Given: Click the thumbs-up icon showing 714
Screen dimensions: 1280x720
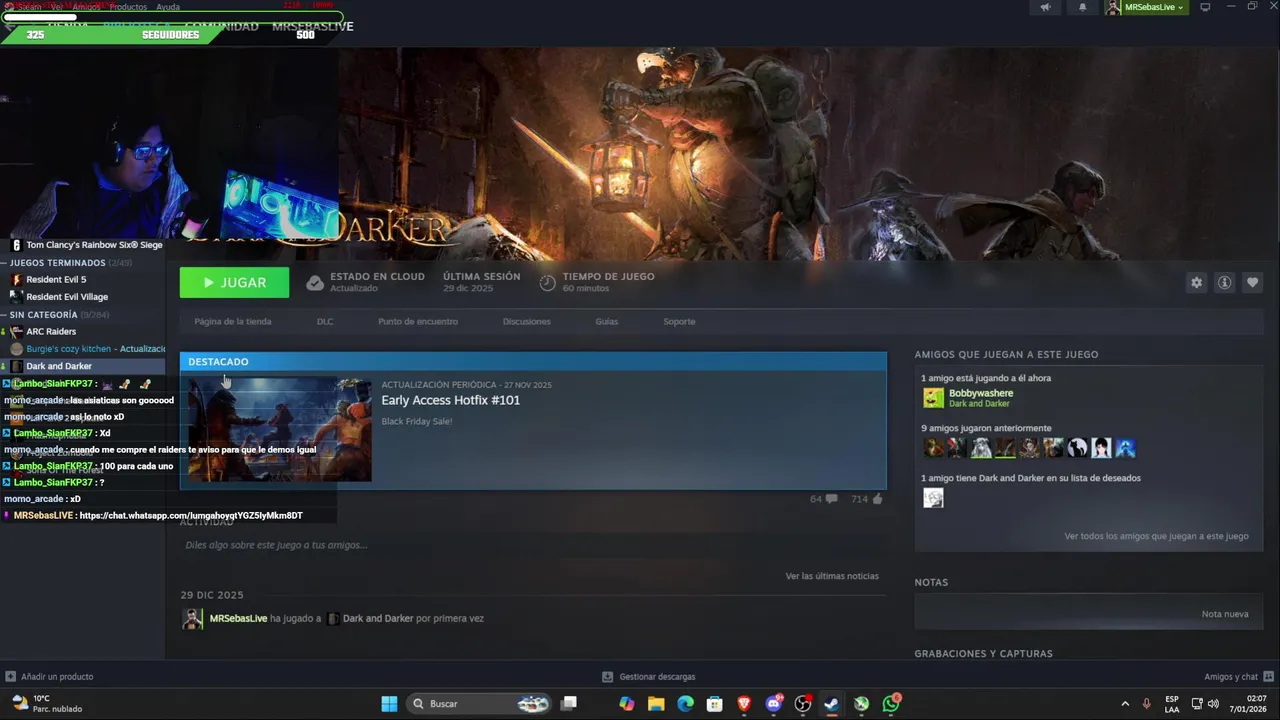Looking at the screenshot, I should (x=877, y=498).
